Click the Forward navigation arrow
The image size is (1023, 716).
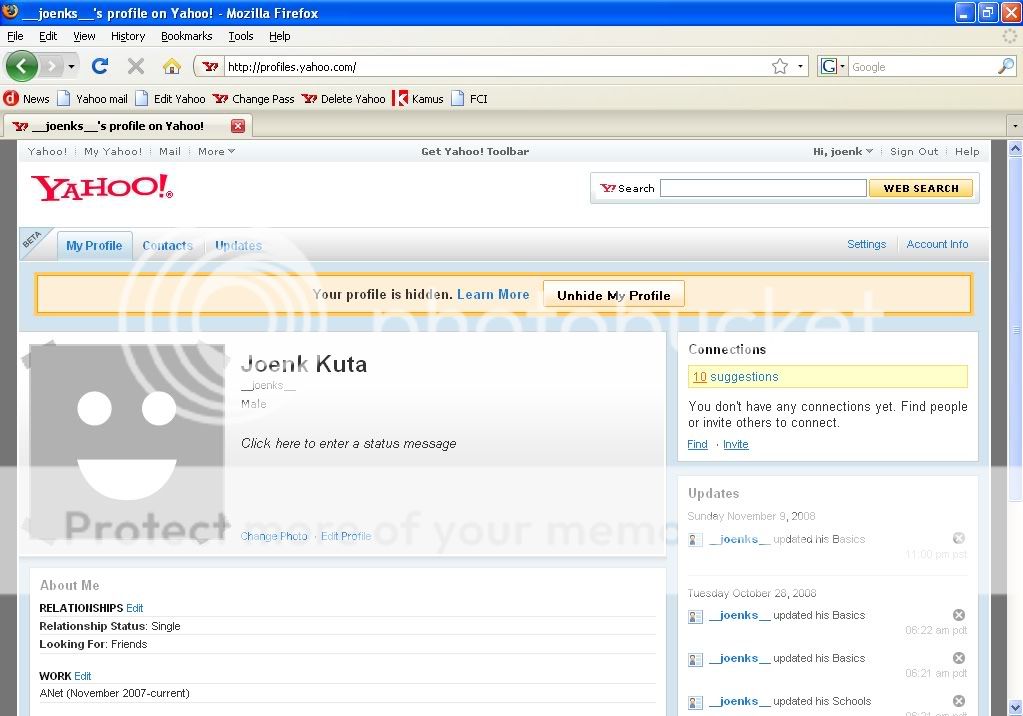coord(52,66)
